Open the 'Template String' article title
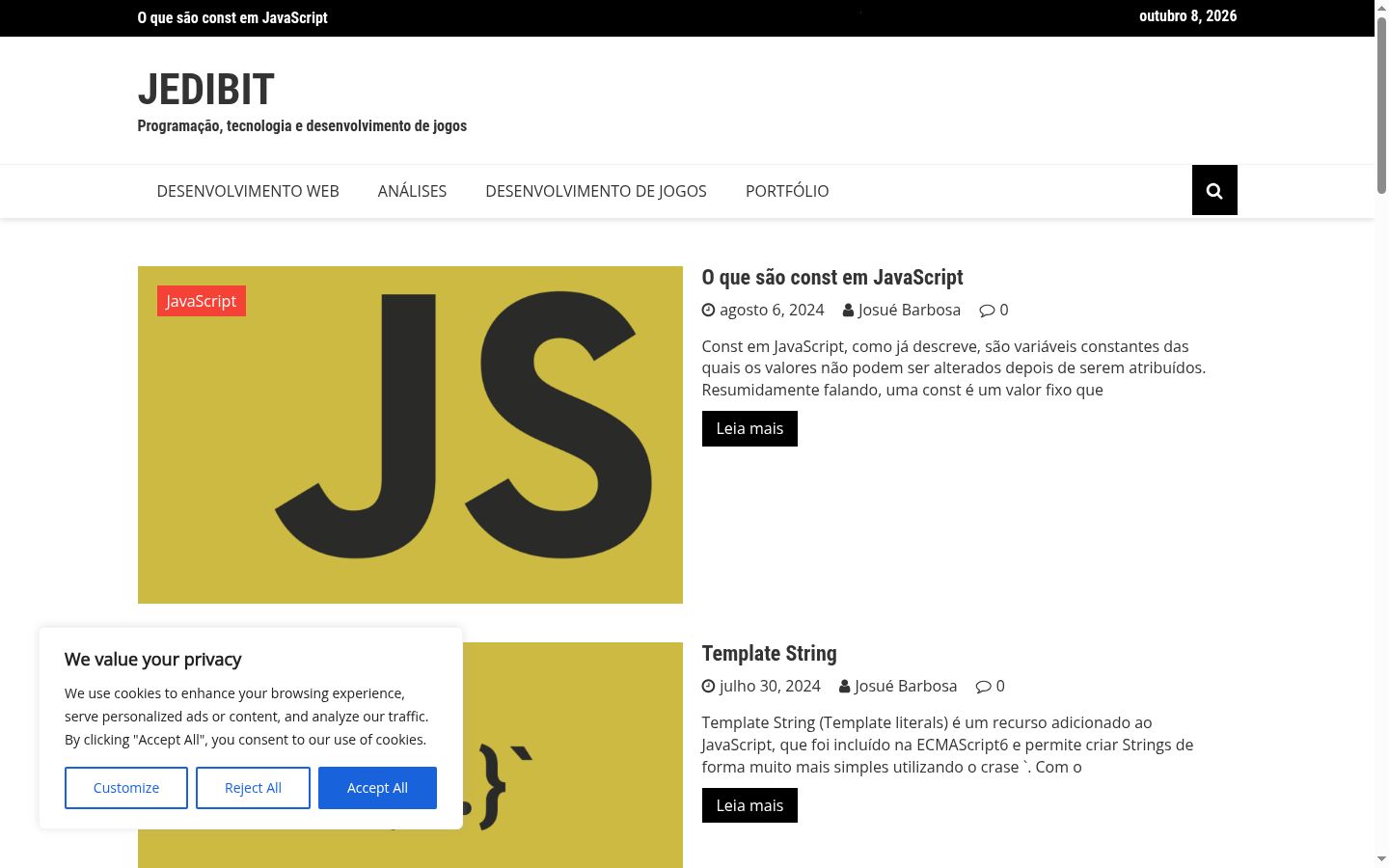 point(770,654)
